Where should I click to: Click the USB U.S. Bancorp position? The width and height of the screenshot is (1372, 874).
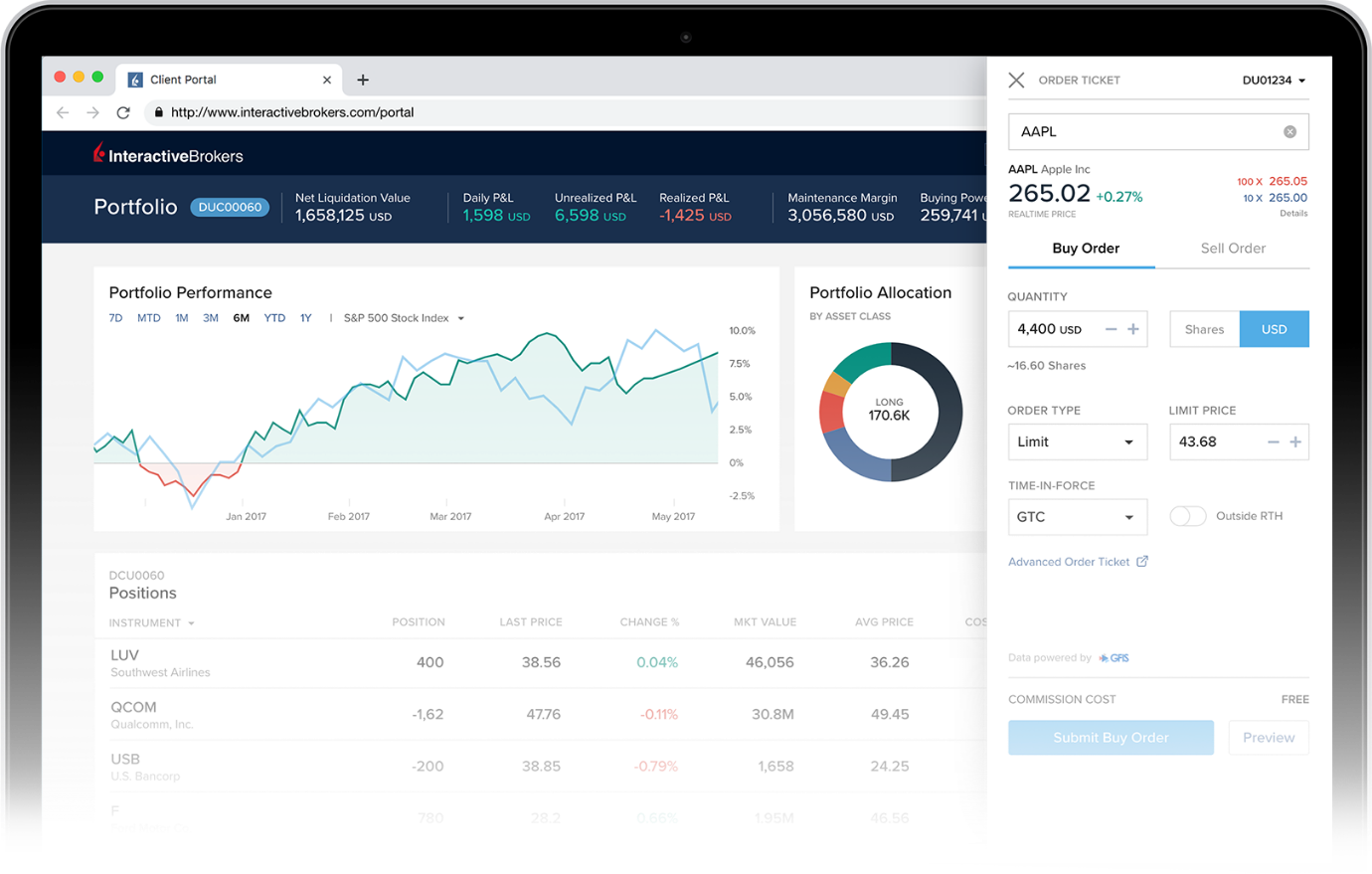(145, 766)
